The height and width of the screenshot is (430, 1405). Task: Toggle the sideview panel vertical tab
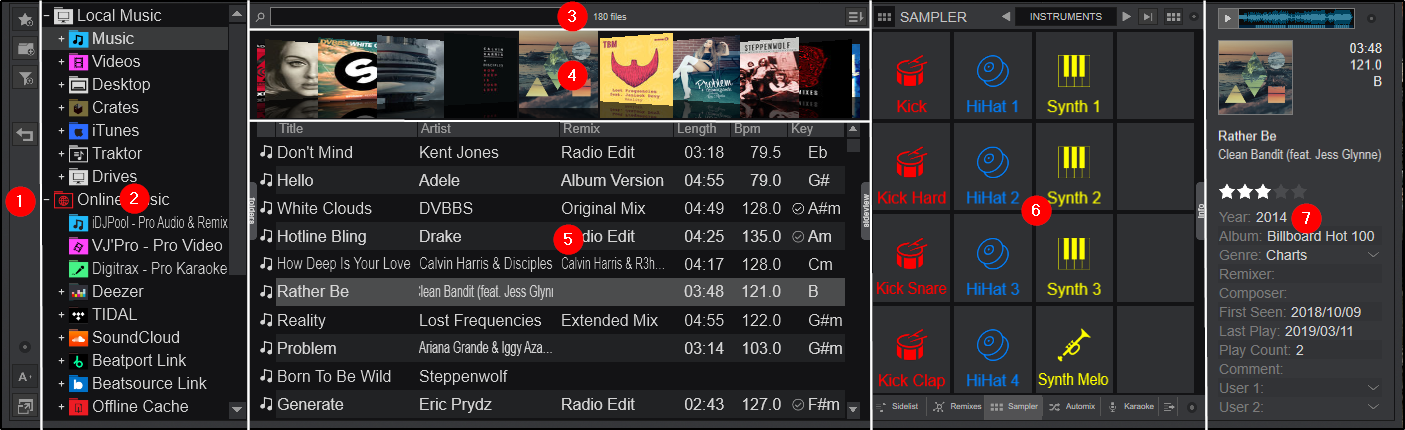pyautogui.click(x=865, y=209)
